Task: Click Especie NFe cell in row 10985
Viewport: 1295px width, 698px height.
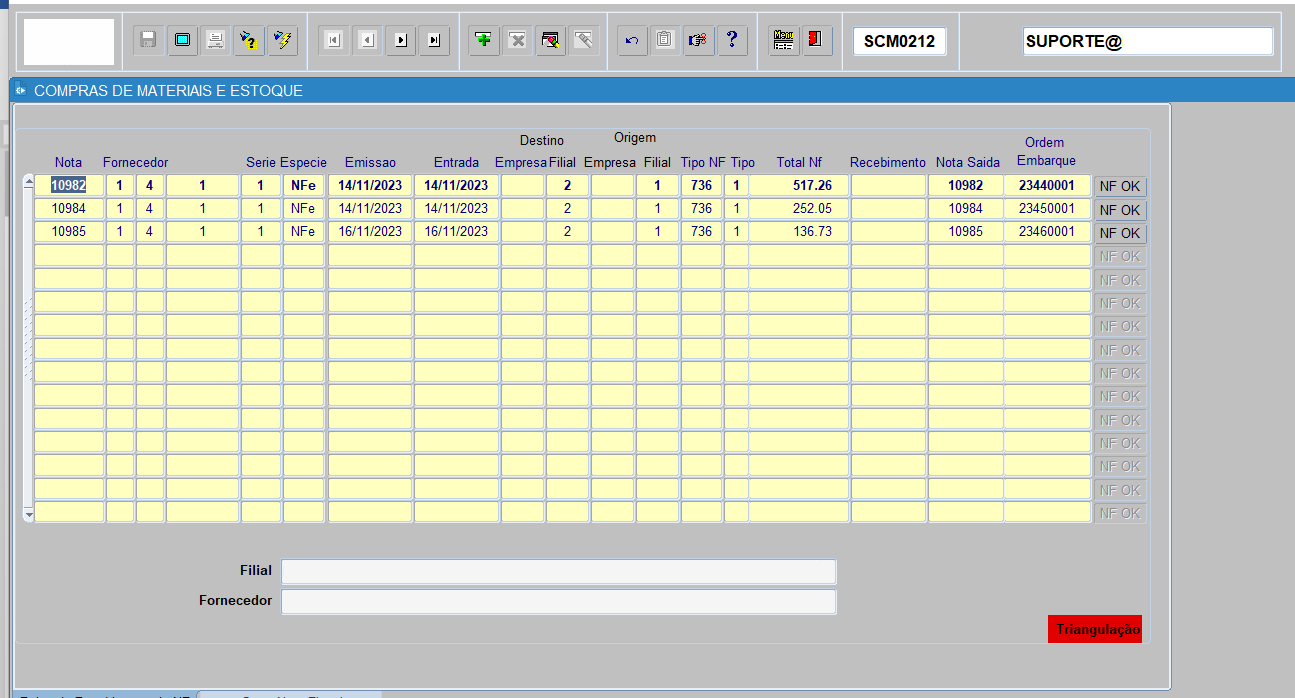Action: click(x=303, y=231)
